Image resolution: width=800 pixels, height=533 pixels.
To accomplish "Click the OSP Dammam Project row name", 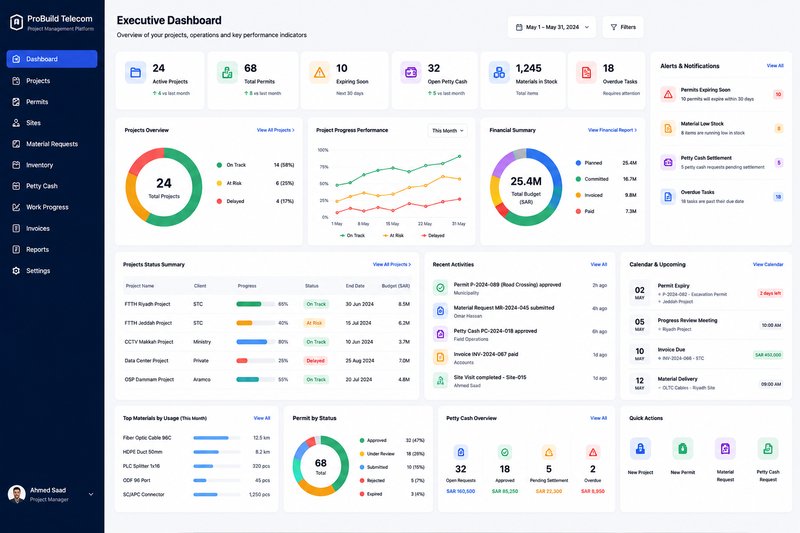I will pos(149,379).
